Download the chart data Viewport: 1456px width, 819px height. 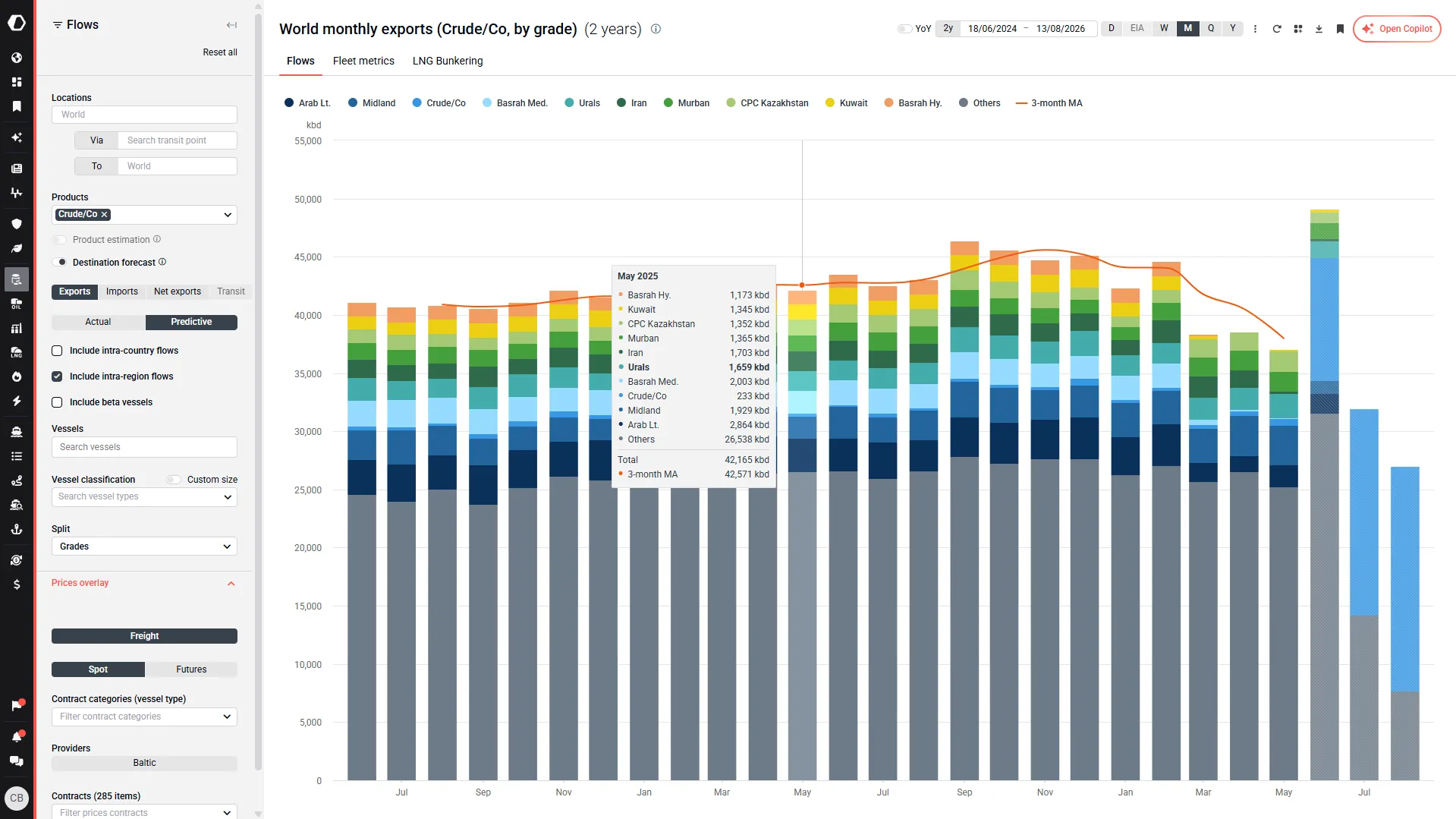pyautogui.click(x=1319, y=29)
